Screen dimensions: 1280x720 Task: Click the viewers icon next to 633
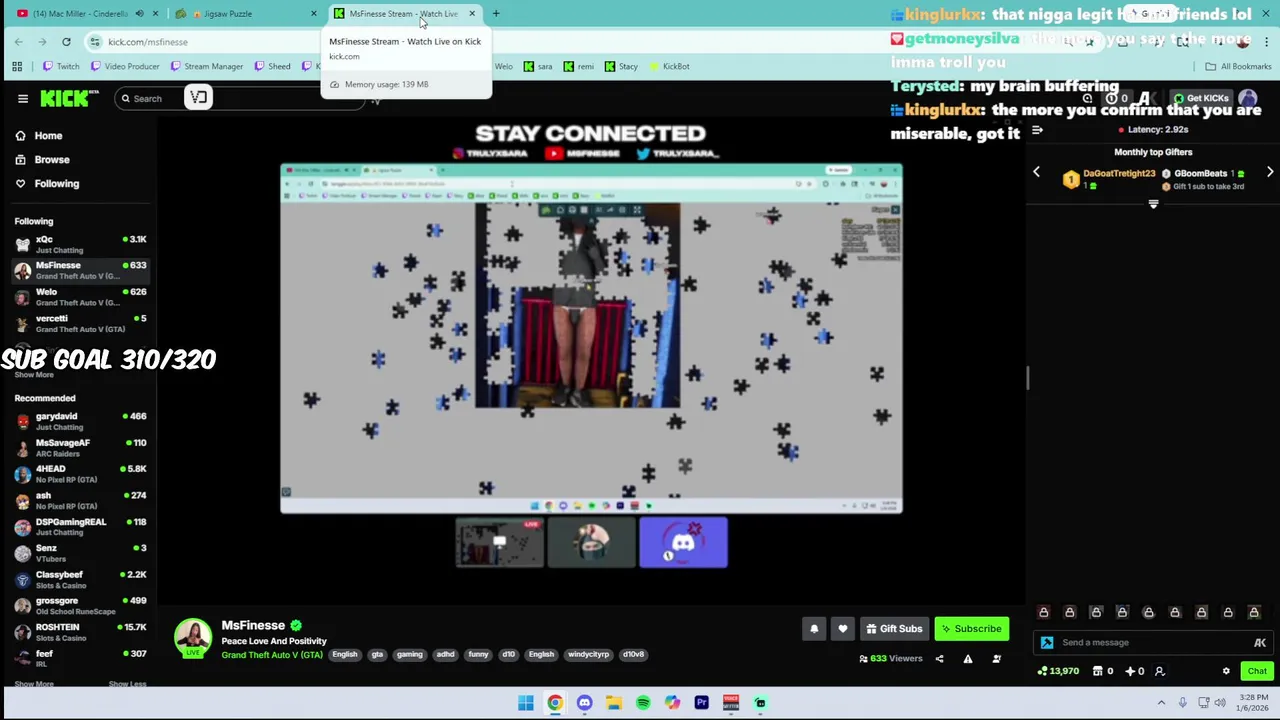[864, 659]
